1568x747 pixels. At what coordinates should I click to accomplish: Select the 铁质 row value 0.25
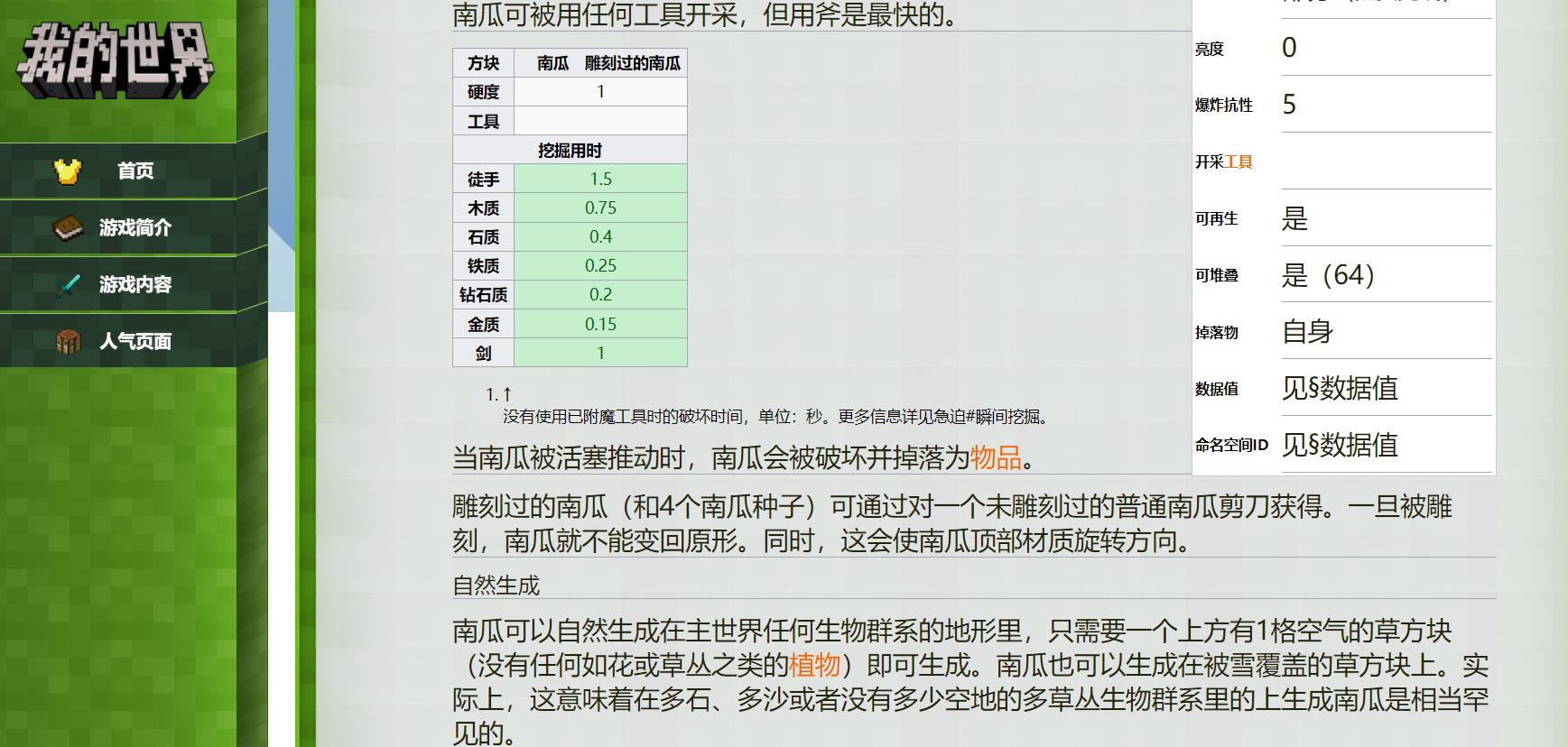(x=600, y=265)
